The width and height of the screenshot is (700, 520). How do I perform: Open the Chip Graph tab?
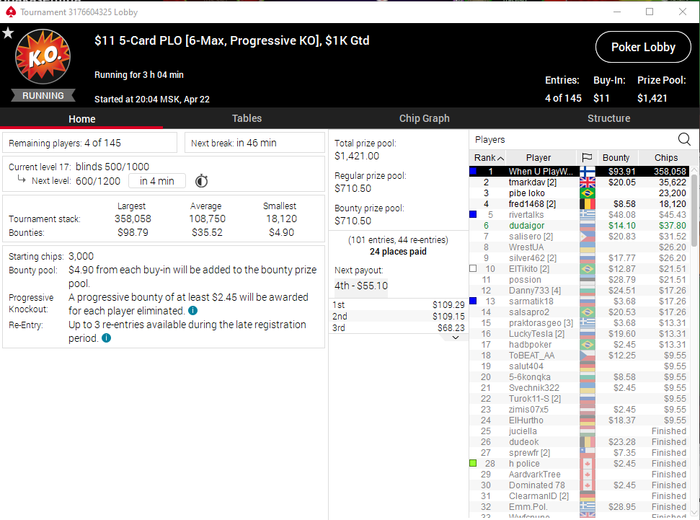pyautogui.click(x=424, y=118)
